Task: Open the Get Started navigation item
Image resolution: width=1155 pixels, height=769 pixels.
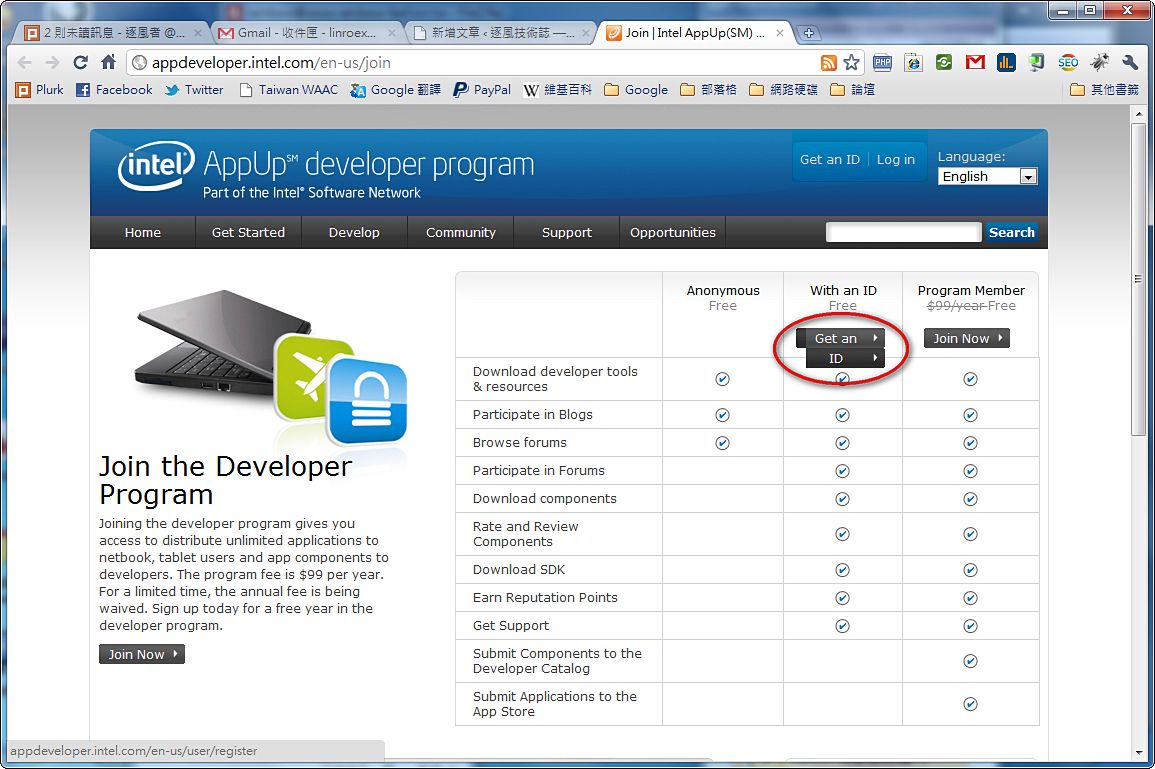Action: [248, 233]
